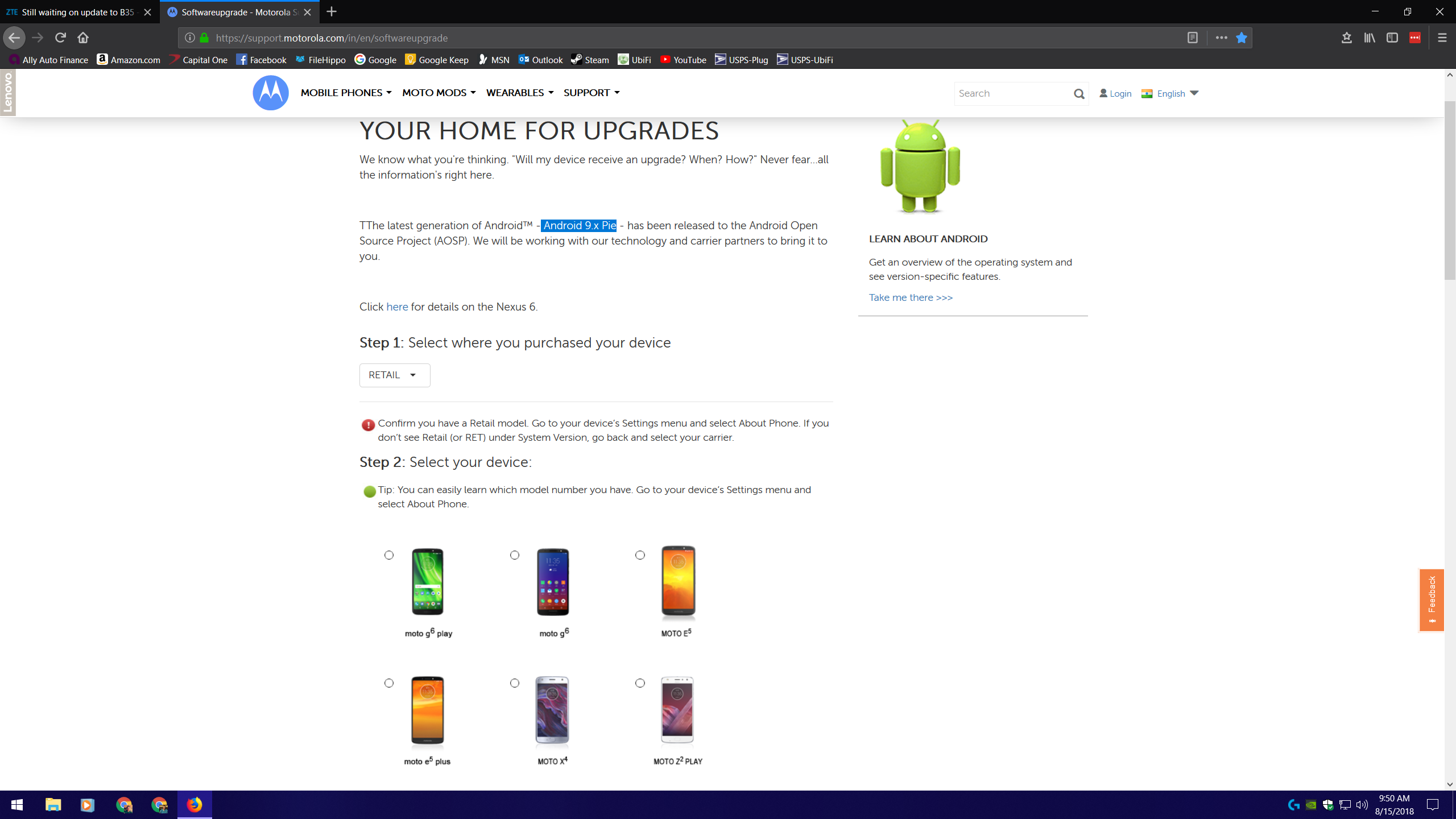Viewport: 1456px width, 819px height.
Task: Click the scrollbar down arrow
Action: [x=1450, y=784]
